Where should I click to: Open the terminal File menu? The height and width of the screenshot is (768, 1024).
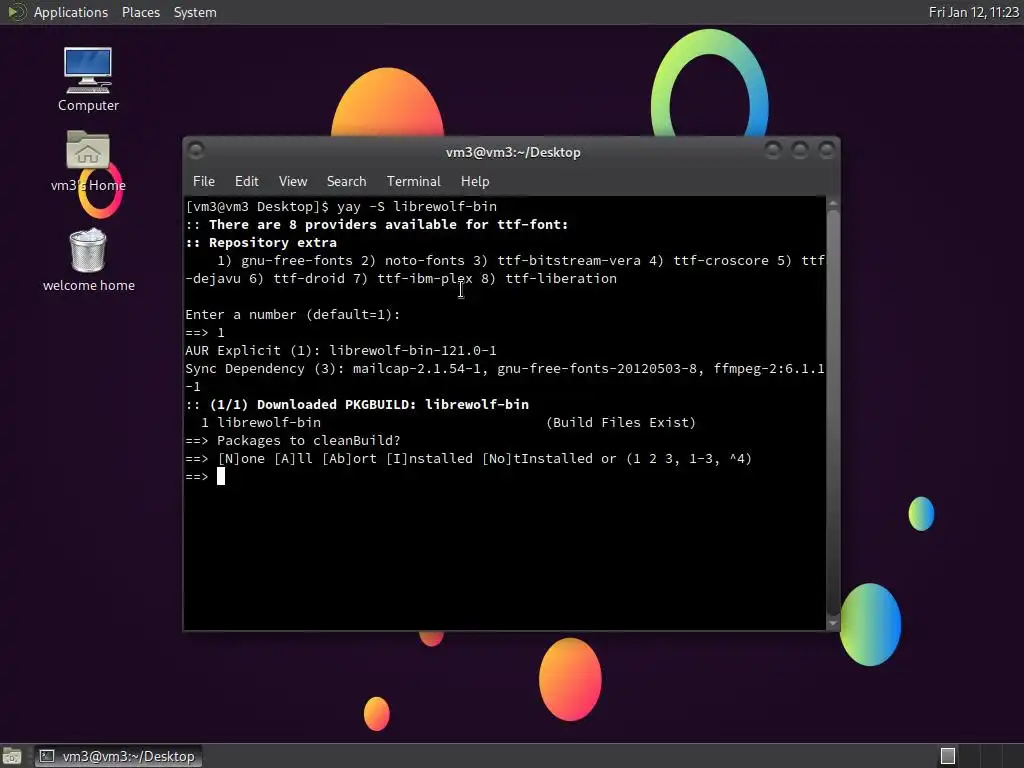(204, 182)
